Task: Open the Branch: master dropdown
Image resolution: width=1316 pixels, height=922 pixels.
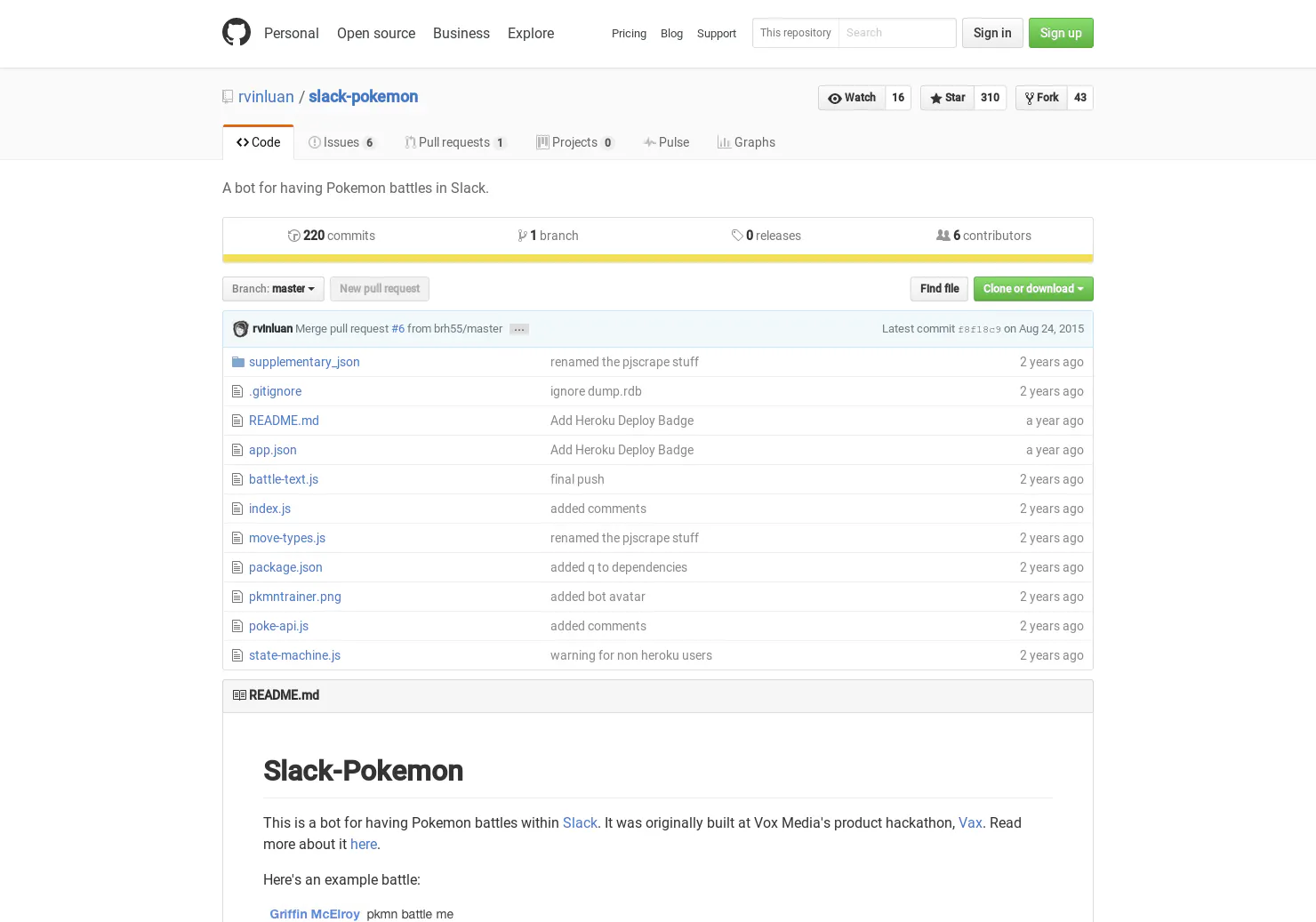Action: point(273,289)
